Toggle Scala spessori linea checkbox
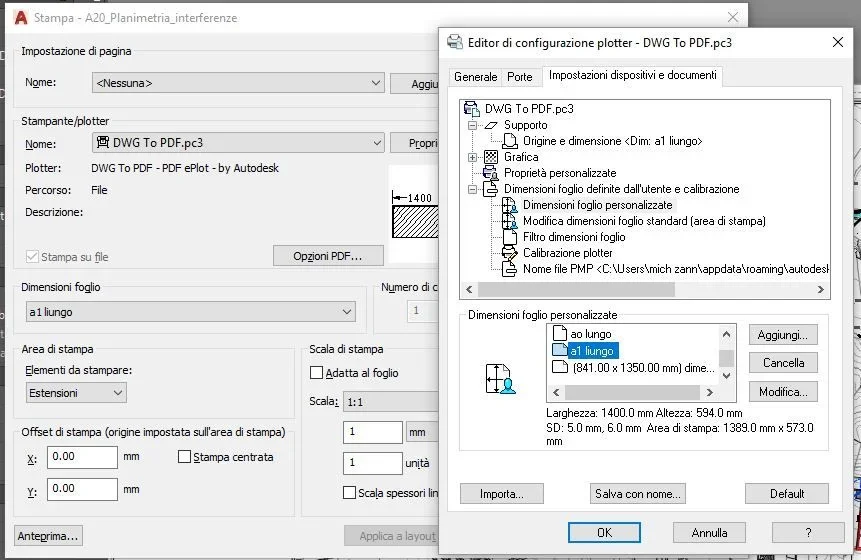 pyautogui.click(x=349, y=492)
